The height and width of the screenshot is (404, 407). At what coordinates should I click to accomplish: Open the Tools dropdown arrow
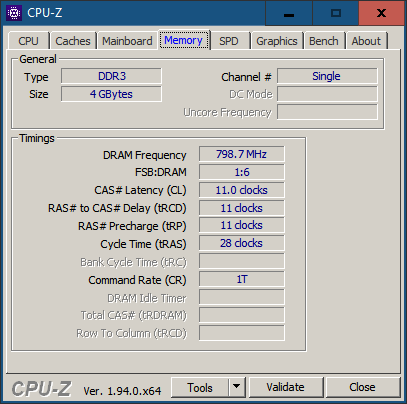pyautogui.click(x=237, y=387)
